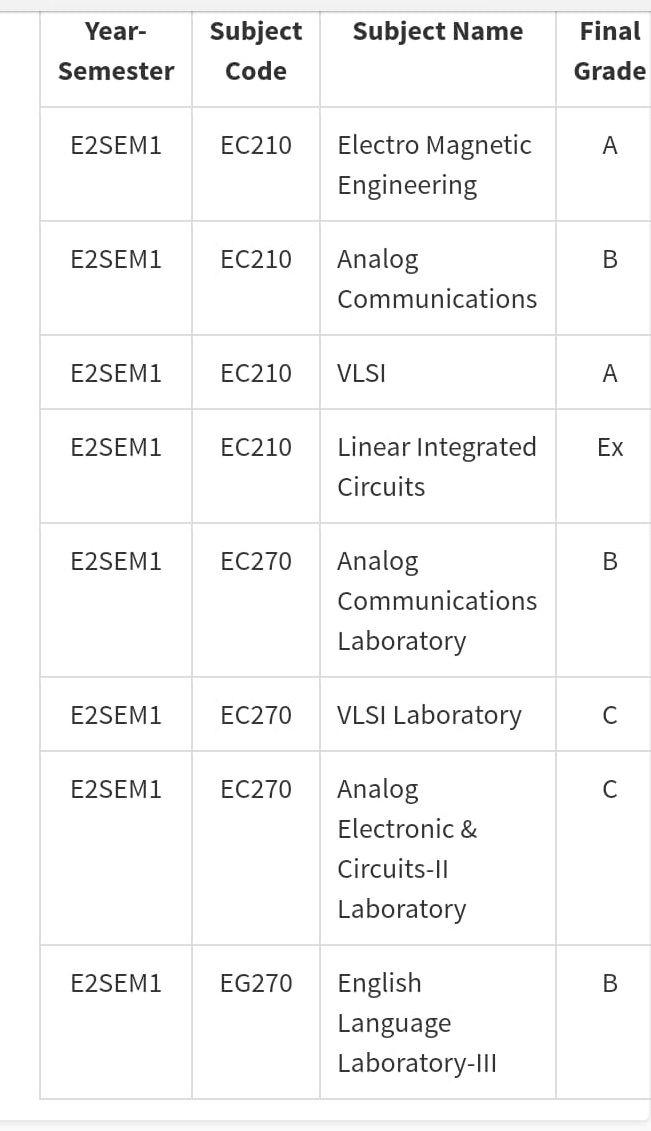Click the Linear Integrated Circuits subject name
Screen dimensions: 651x1131
tap(437, 467)
